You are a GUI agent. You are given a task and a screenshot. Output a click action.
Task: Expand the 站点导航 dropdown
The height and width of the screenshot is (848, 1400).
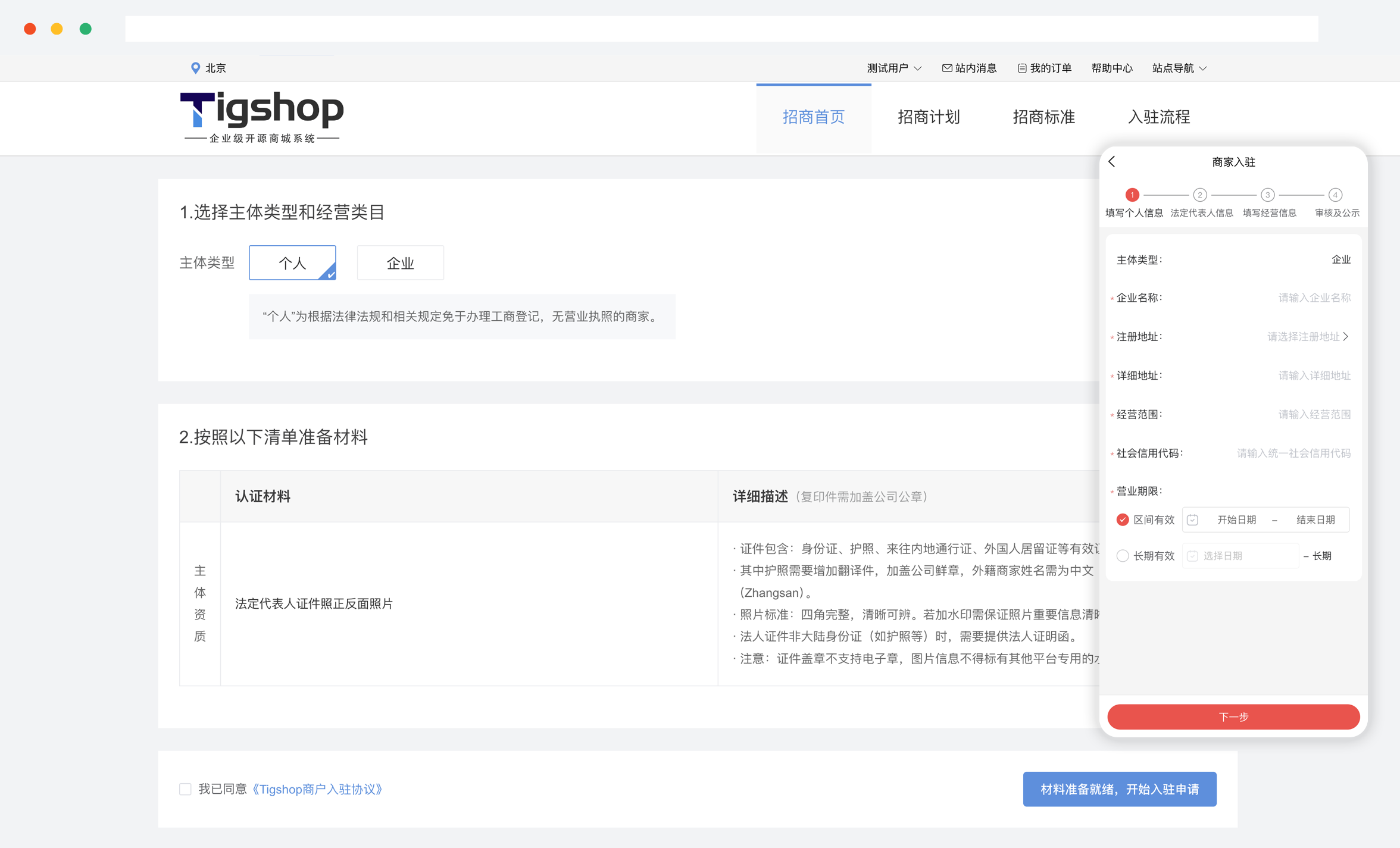point(1180,68)
